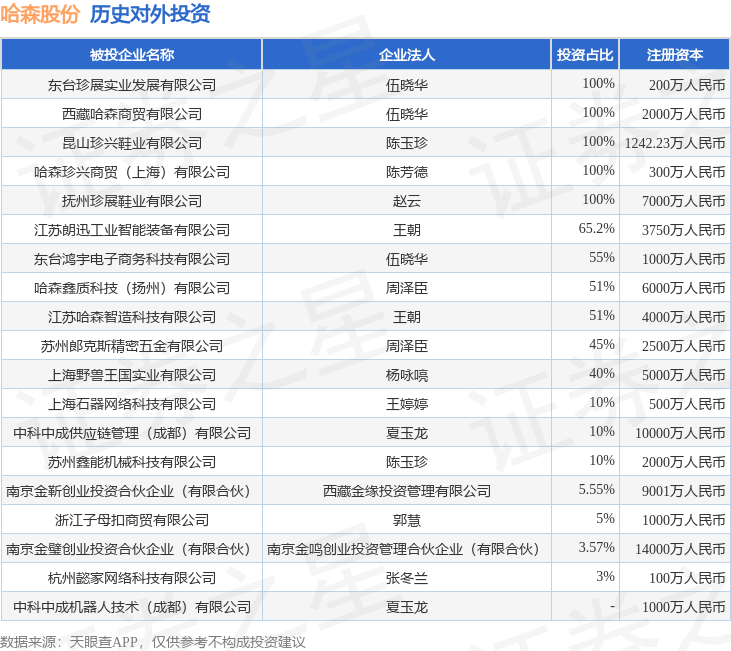Click legal person 周泽臣 for 哈森鑫质科技
Viewport: 731px width, 651px height.
click(x=407, y=288)
